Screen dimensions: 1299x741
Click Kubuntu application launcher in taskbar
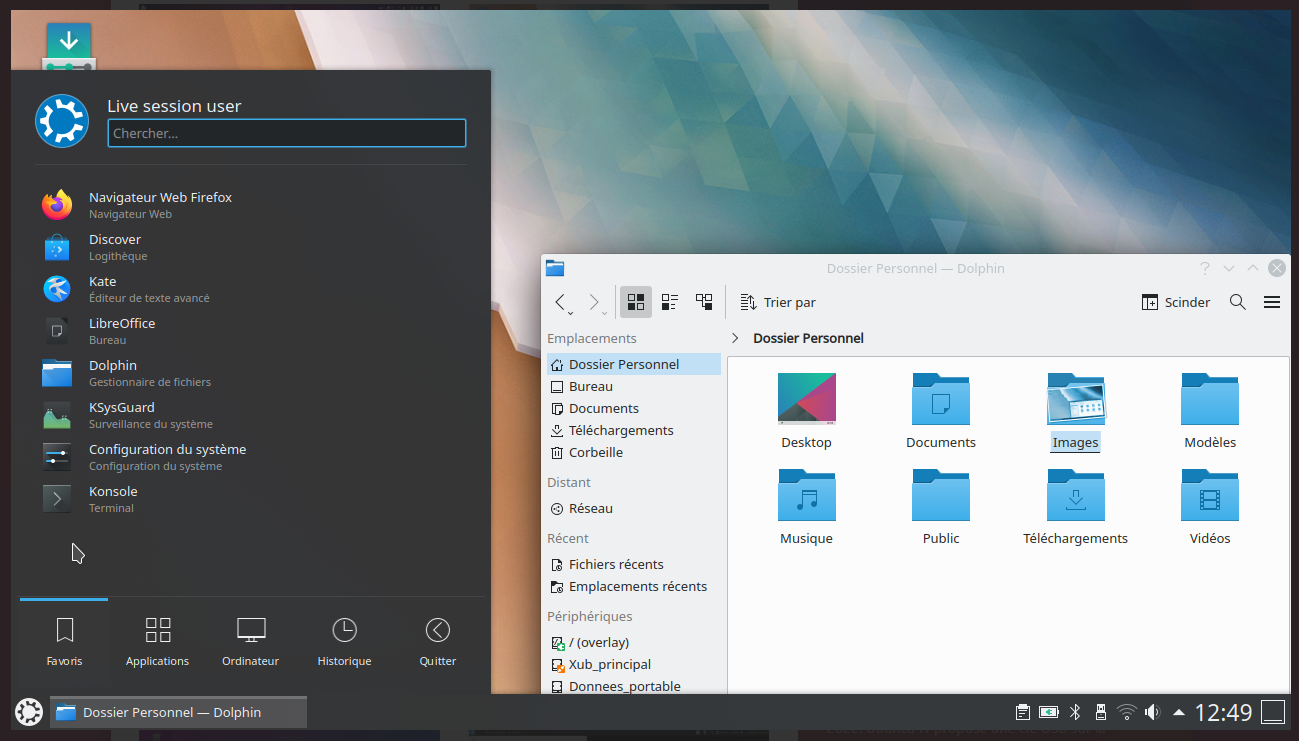pyautogui.click(x=29, y=712)
